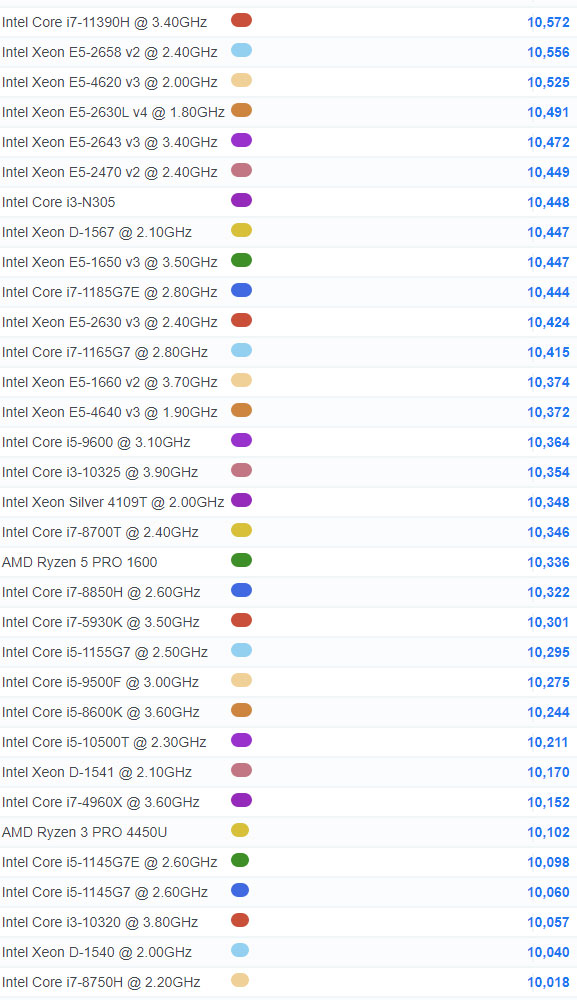Viewport: 577px width, 1000px height.
Task: Click the score 10,152
Action: tap(548, 802)
